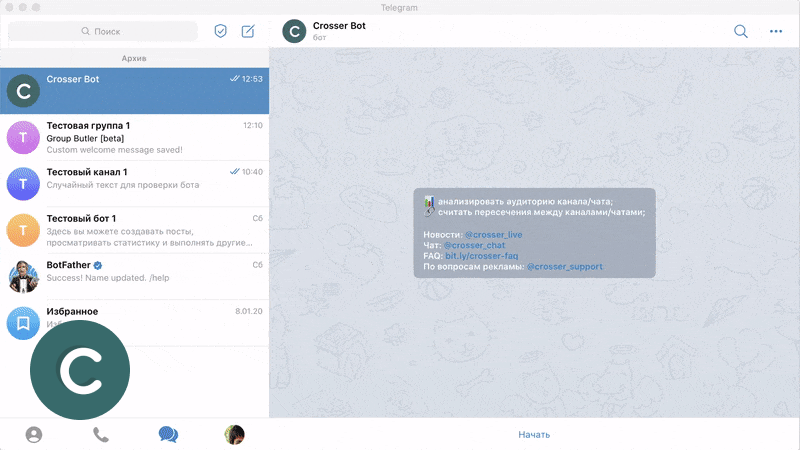
Task: Open settings via profile photo tab
Action: pos(234,435)
